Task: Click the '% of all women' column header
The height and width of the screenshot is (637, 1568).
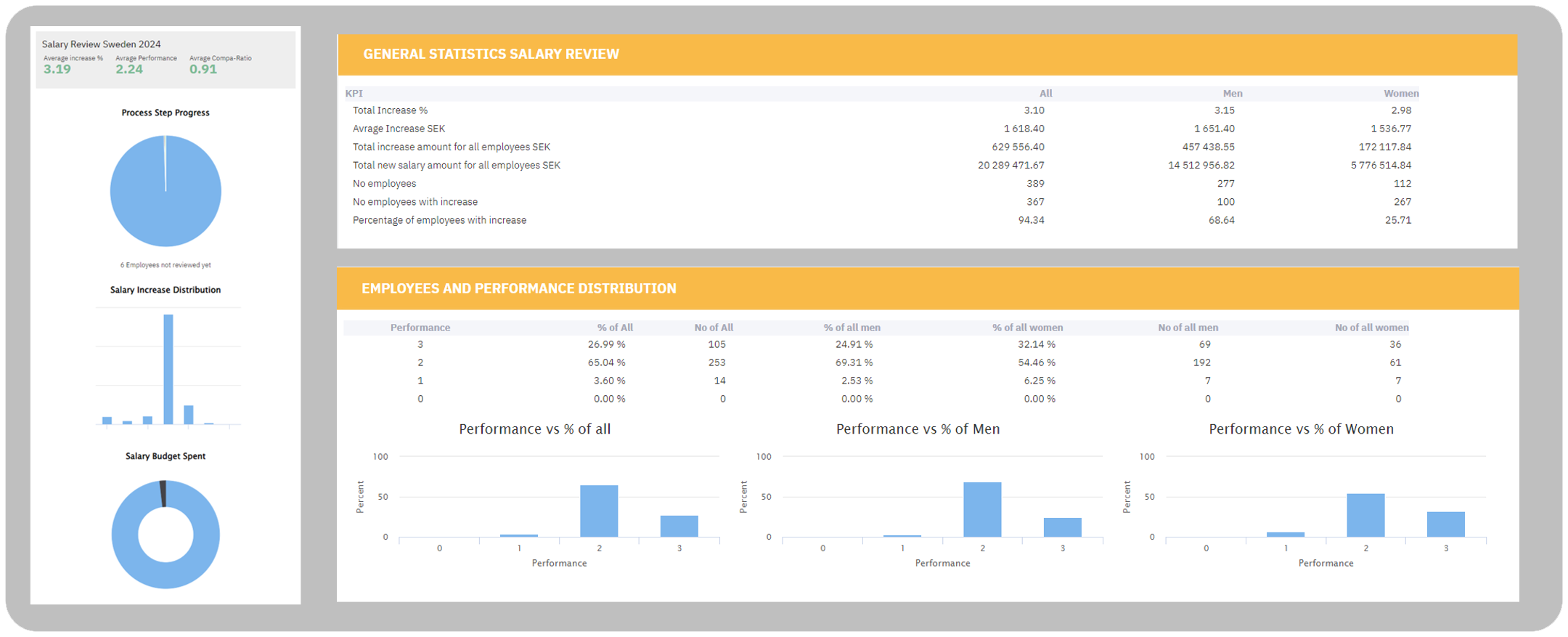Action: tap(1028, 328)
